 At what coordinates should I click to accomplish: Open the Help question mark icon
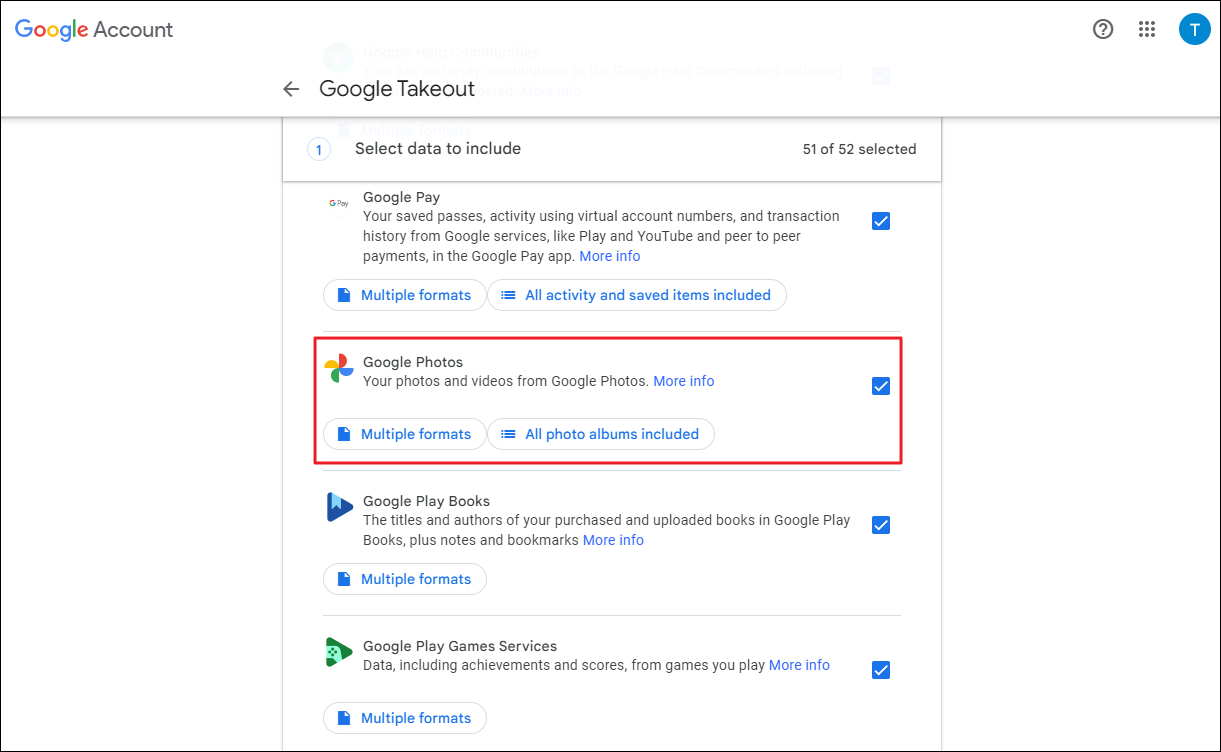point(1103,29)
